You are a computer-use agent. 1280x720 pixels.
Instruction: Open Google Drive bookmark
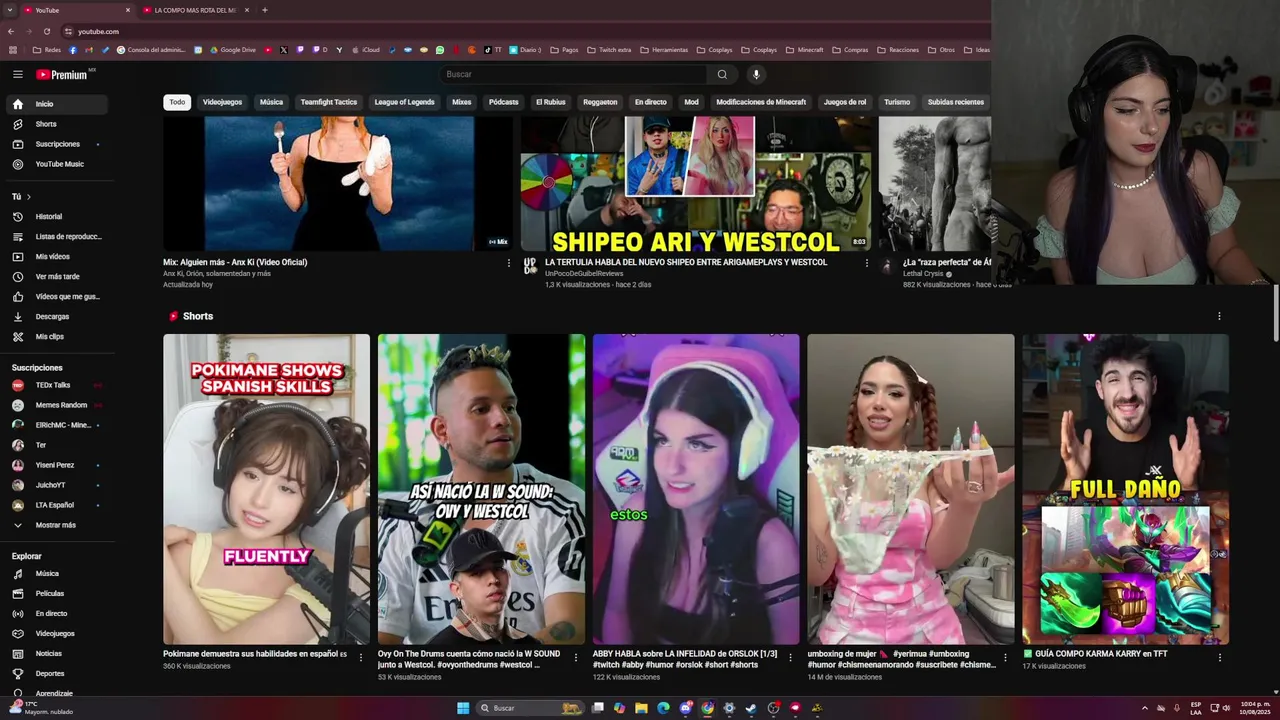point(232,50)
